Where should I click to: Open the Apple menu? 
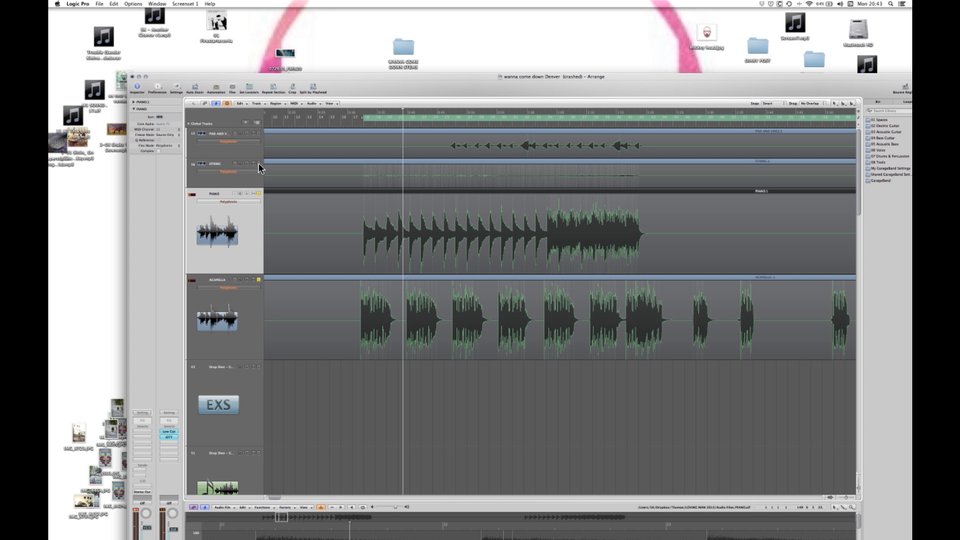58,4
